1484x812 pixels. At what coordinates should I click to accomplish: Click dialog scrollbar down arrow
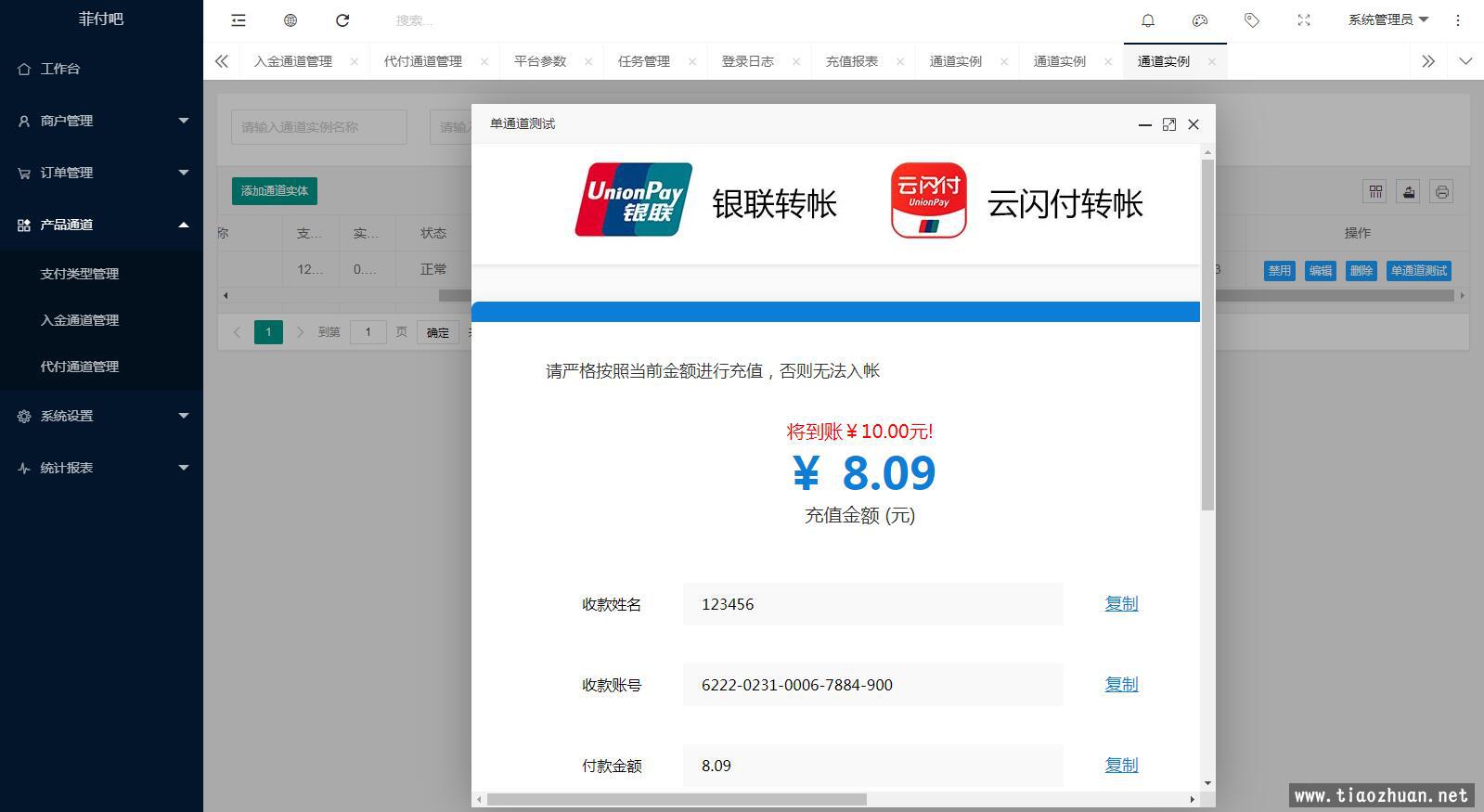click(1207, 783)
